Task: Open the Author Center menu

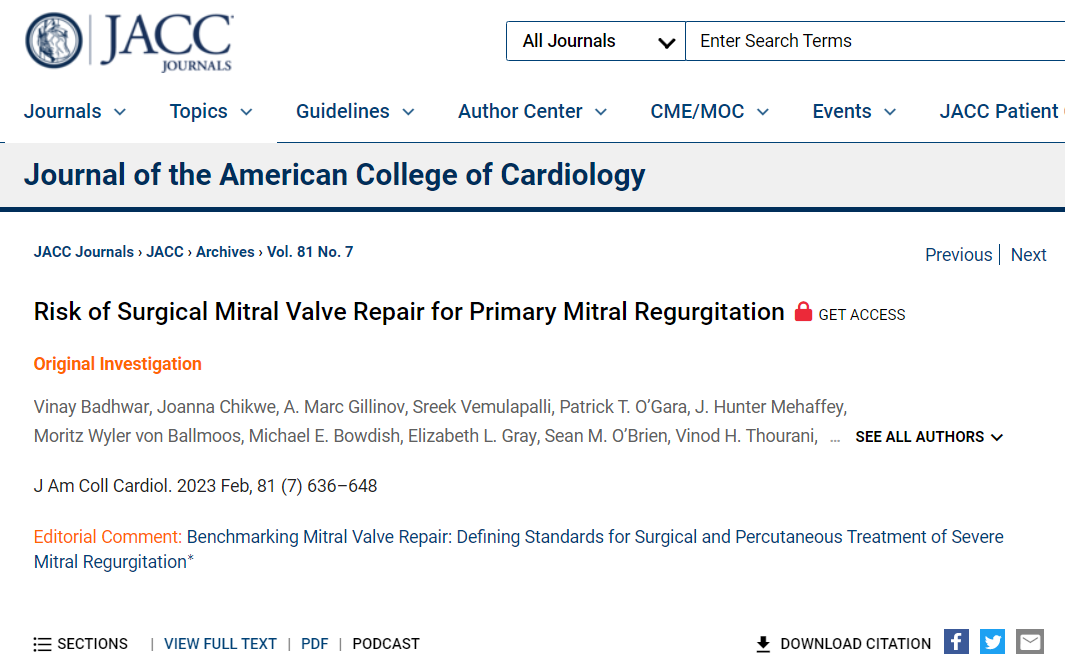Action: (532, 111)
